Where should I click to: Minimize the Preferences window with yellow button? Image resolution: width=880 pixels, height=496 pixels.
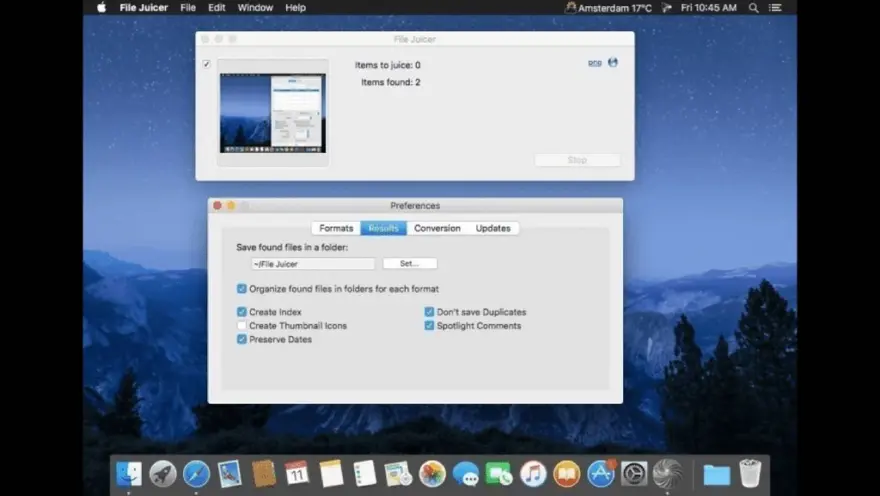pos(231,205)
